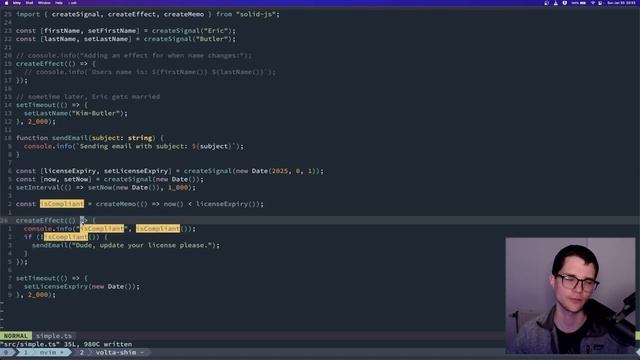640x360 pixels.
Task: Click the setLastName call
Action: coord(76,113)
